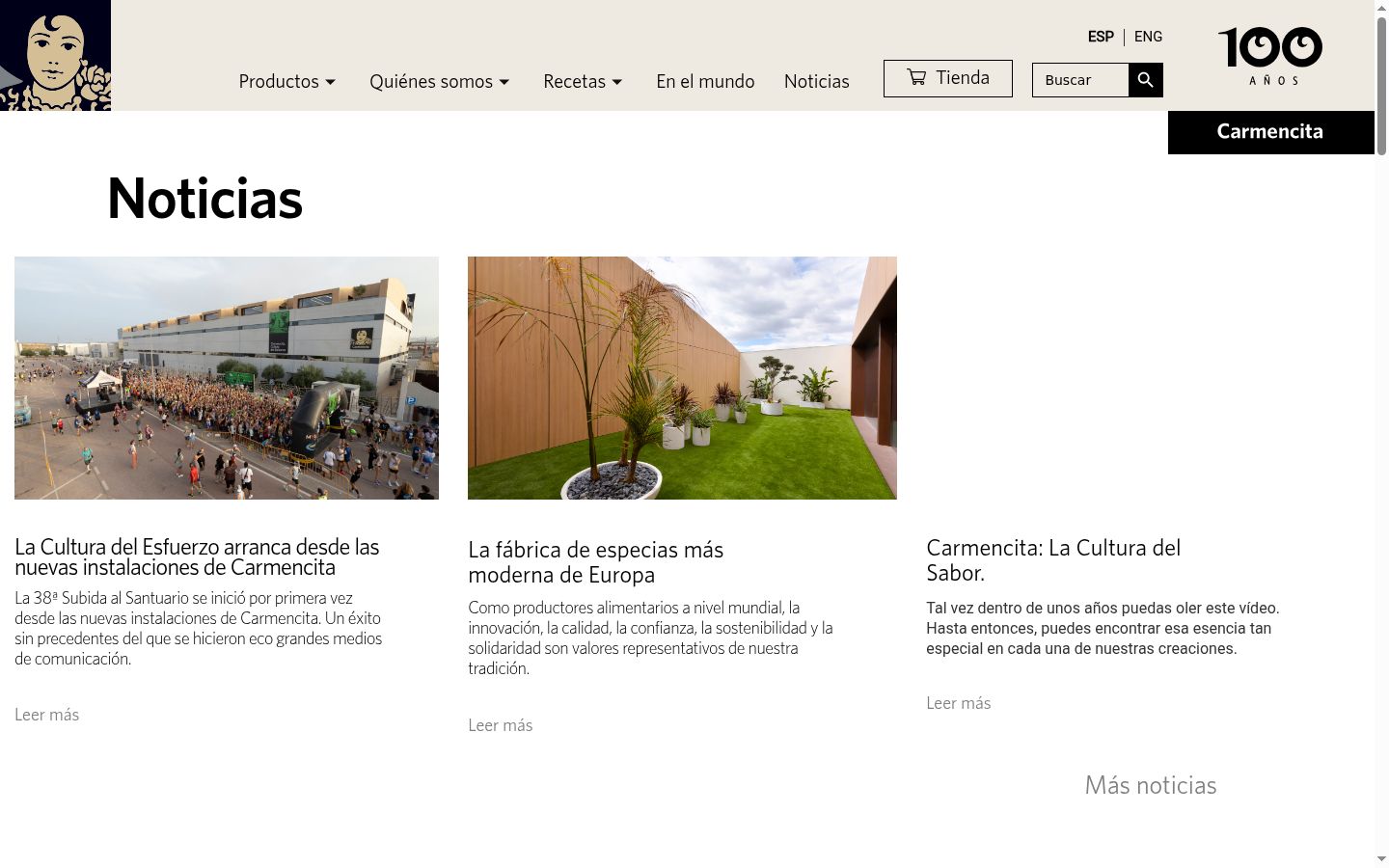
Task: Click the text starting 'Como productores alimentarios'
Action: coord(651,638)
